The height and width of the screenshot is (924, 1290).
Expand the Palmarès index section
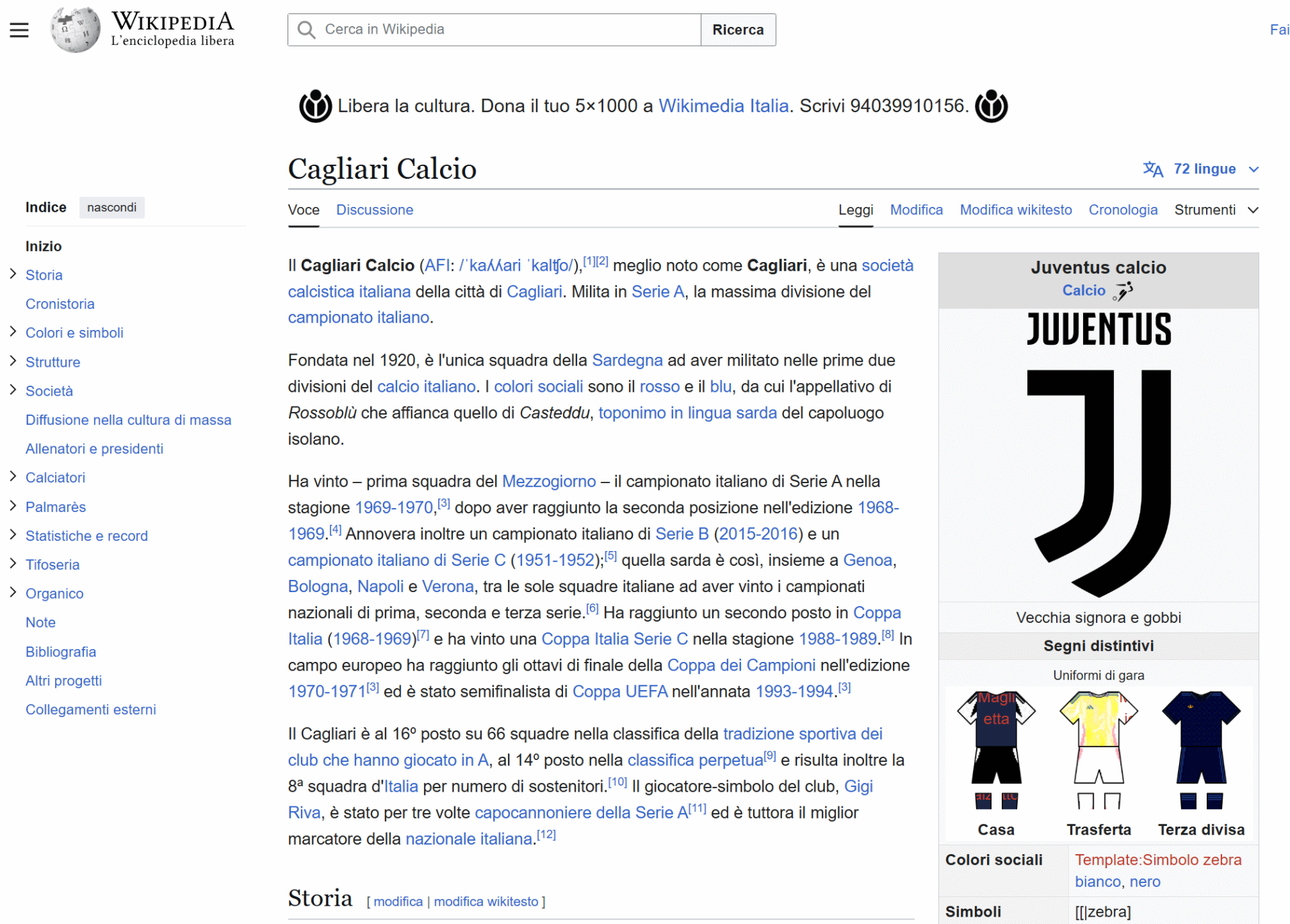coord(13,506)
